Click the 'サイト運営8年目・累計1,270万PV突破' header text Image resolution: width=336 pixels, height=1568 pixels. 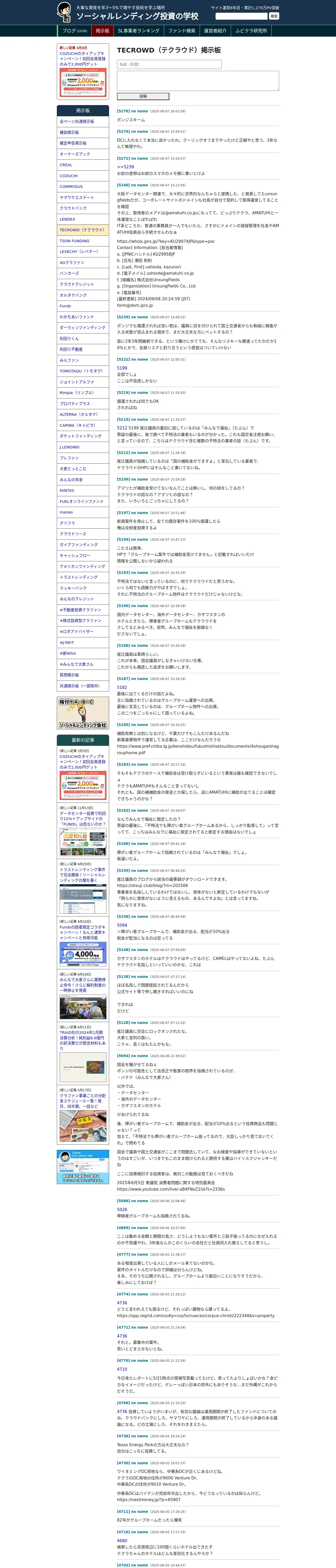point(245,8)
